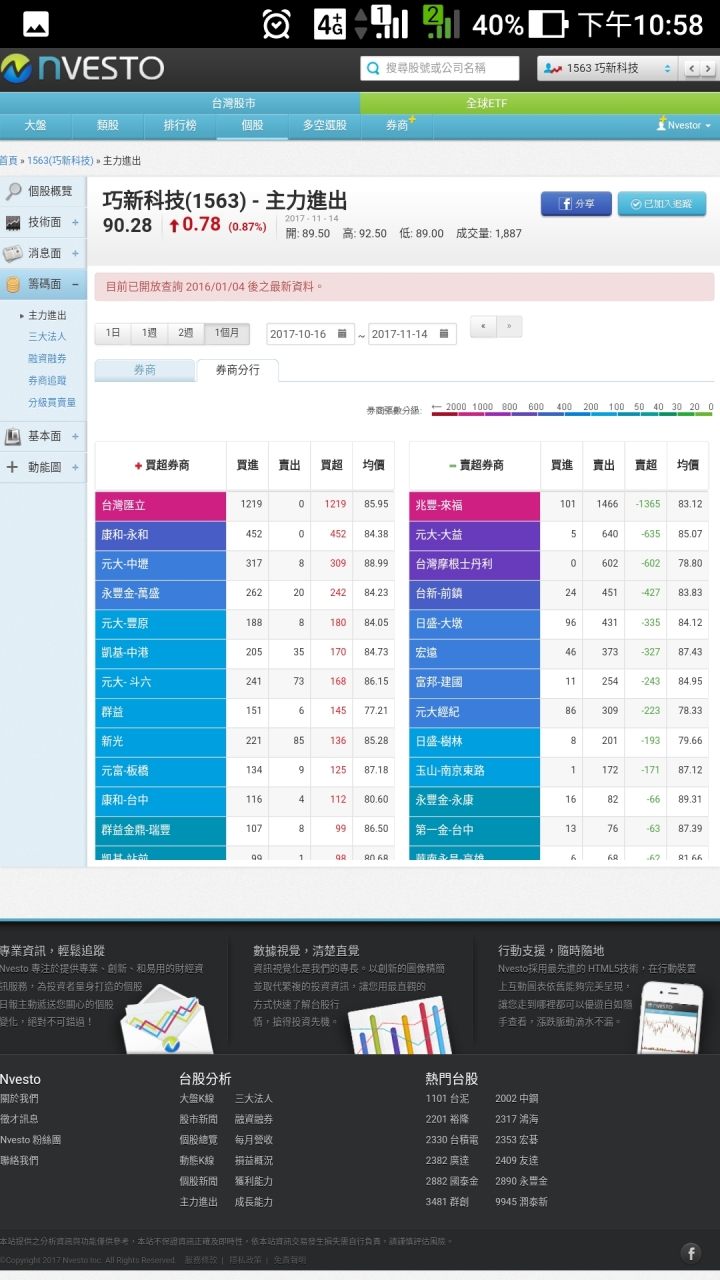Screen dimensions: 720x1280
Task: Click the 兆豐-來福 broker row
Action: coord(559,505)
